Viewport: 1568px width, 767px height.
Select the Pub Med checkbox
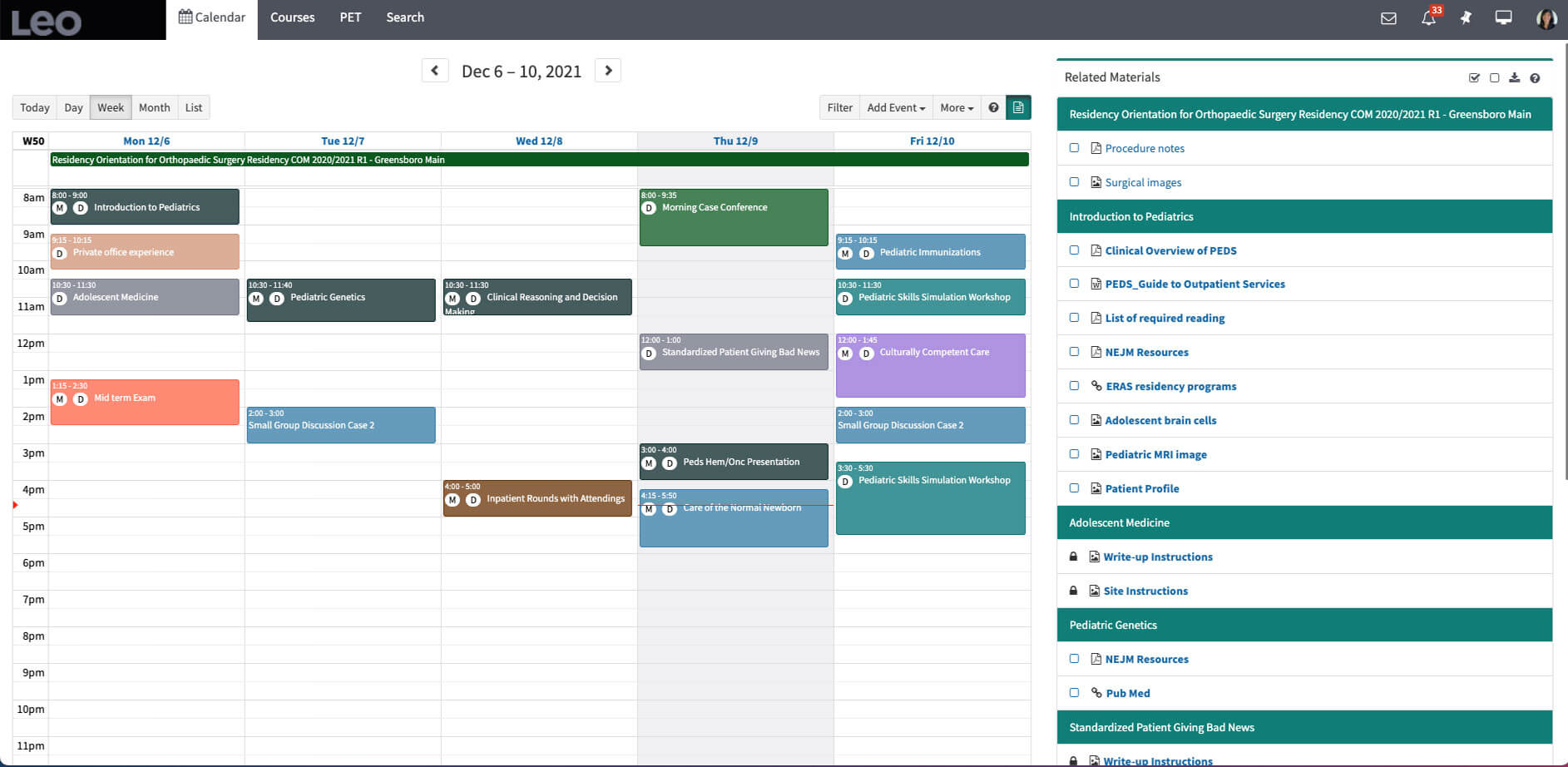pyautogui.click(x=1074, y=693)
